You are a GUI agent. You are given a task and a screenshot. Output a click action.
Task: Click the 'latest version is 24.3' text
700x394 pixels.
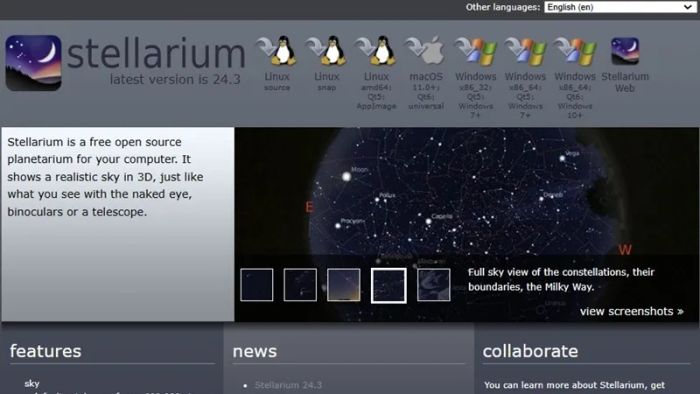coord(175,79)
